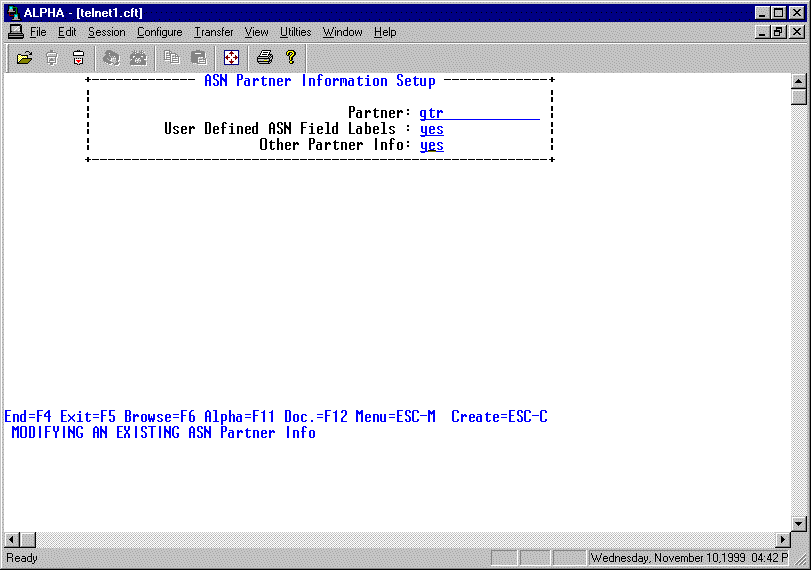
Task: Open the Transfer menu
Action: 213,32
